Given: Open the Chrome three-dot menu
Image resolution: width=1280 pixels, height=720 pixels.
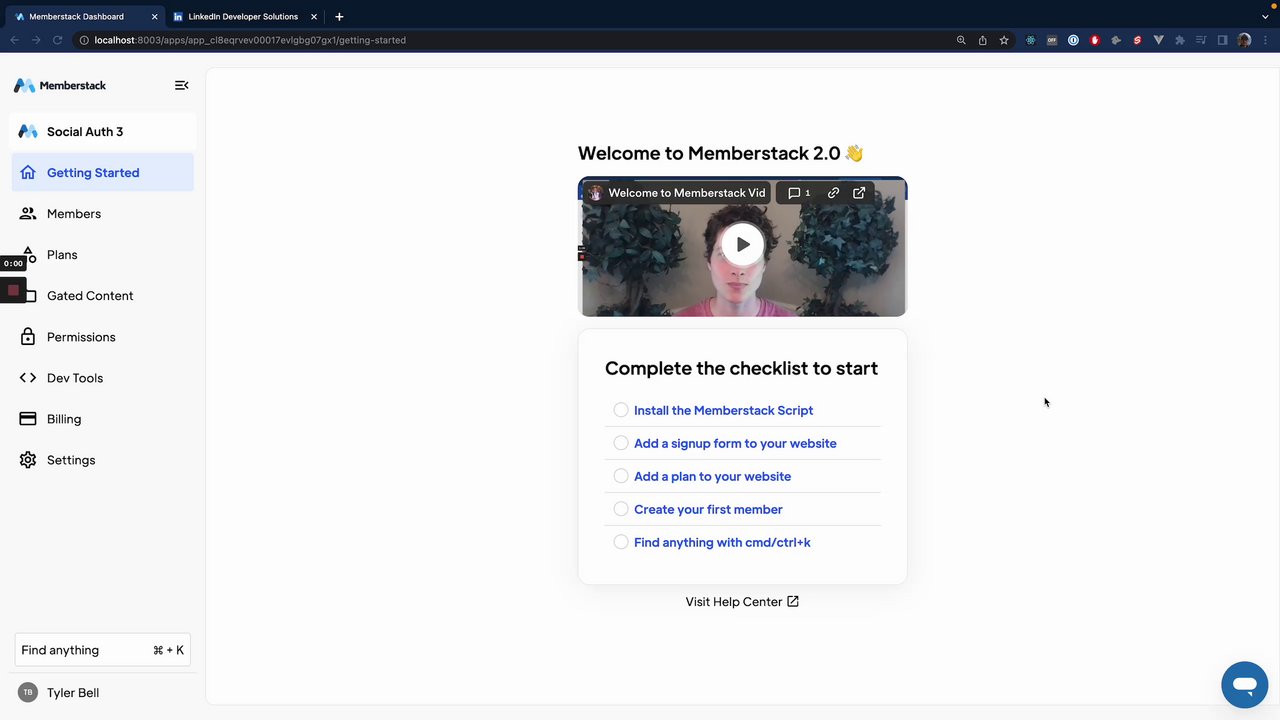Looking at the screenshot, I should click(x=1265, y=40).
